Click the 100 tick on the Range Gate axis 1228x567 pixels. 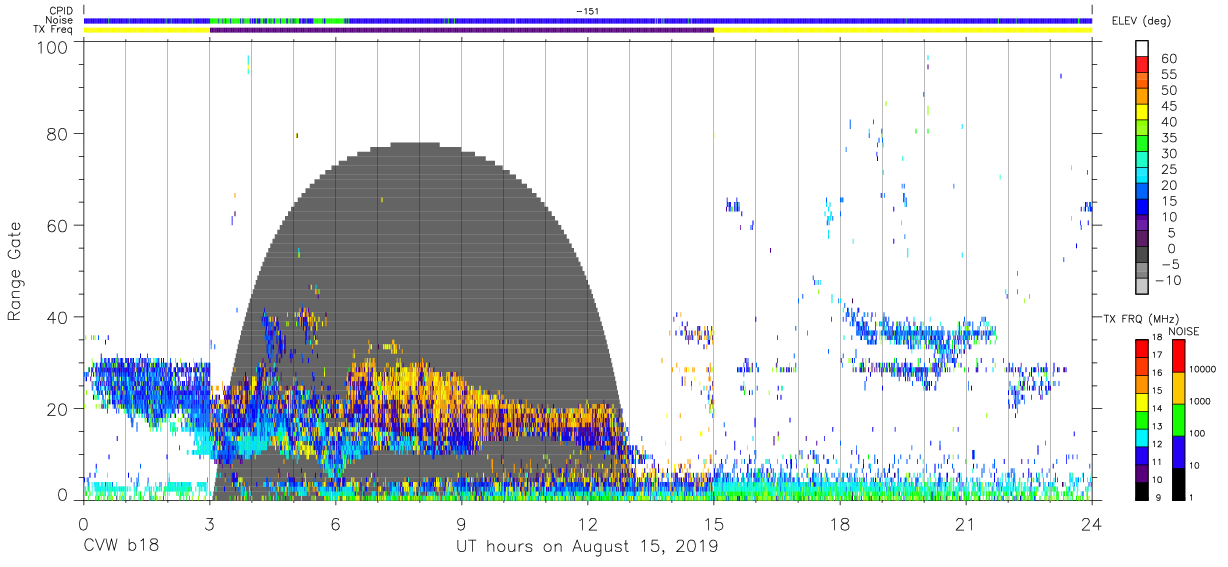[51, 46]
